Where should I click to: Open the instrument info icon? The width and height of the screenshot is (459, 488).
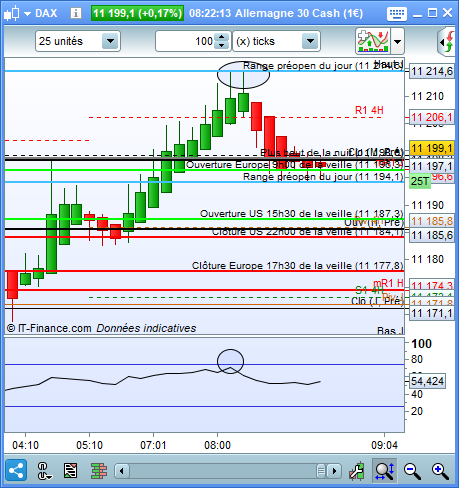pyautogui.click(x=76, y=13)
